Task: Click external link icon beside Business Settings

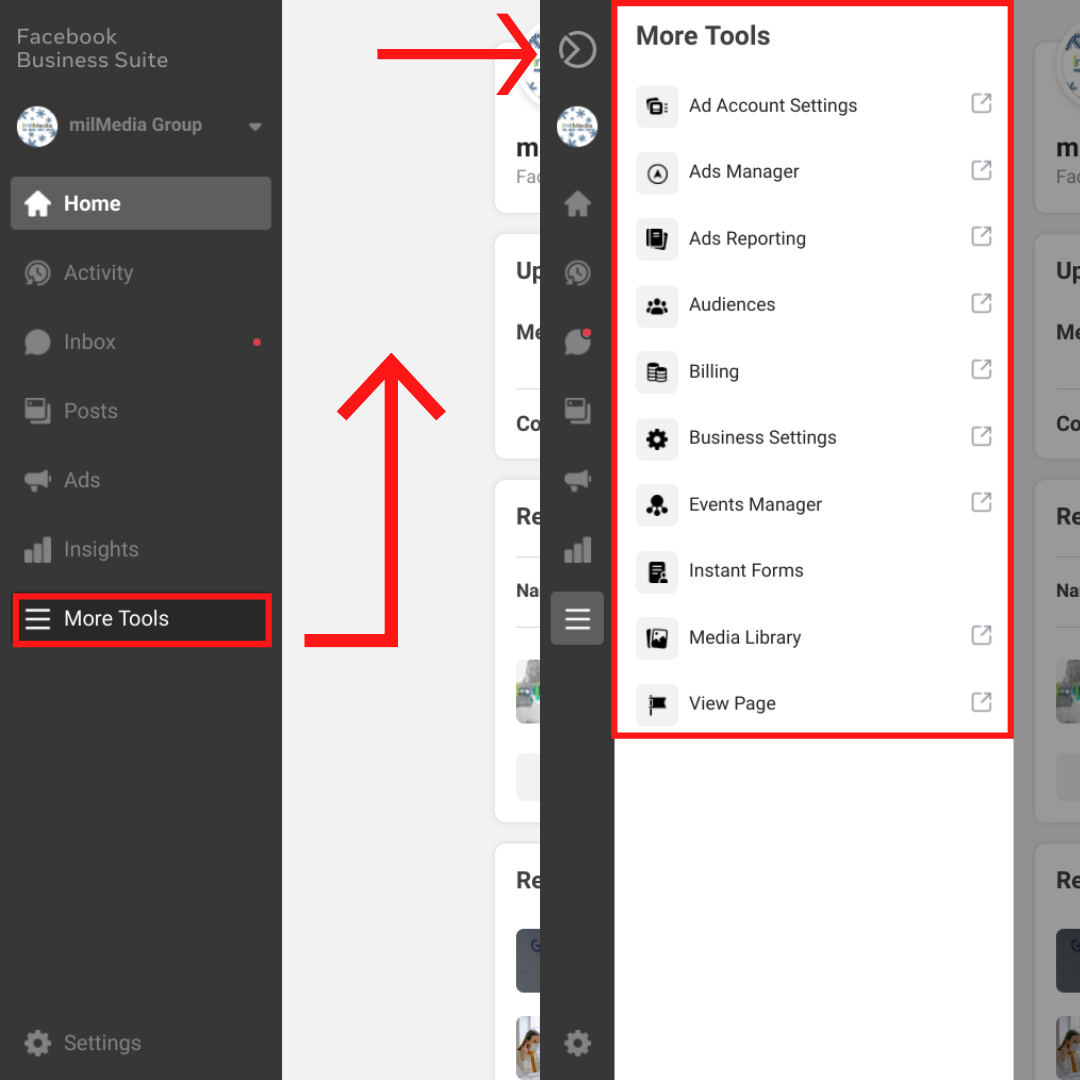Action: pos(982,436)
